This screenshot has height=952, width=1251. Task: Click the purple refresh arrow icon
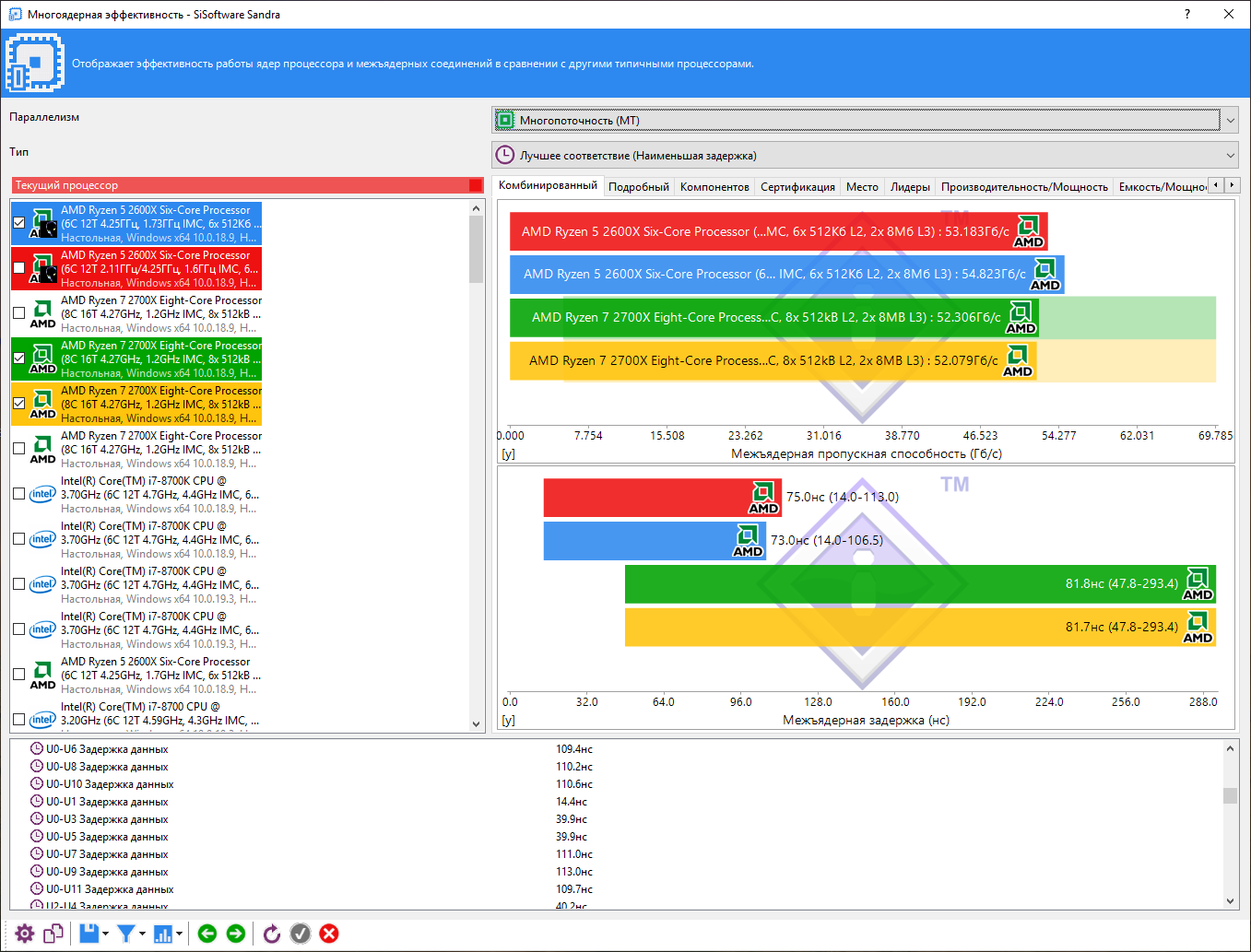pyautogui.click(x=272, y=934)
